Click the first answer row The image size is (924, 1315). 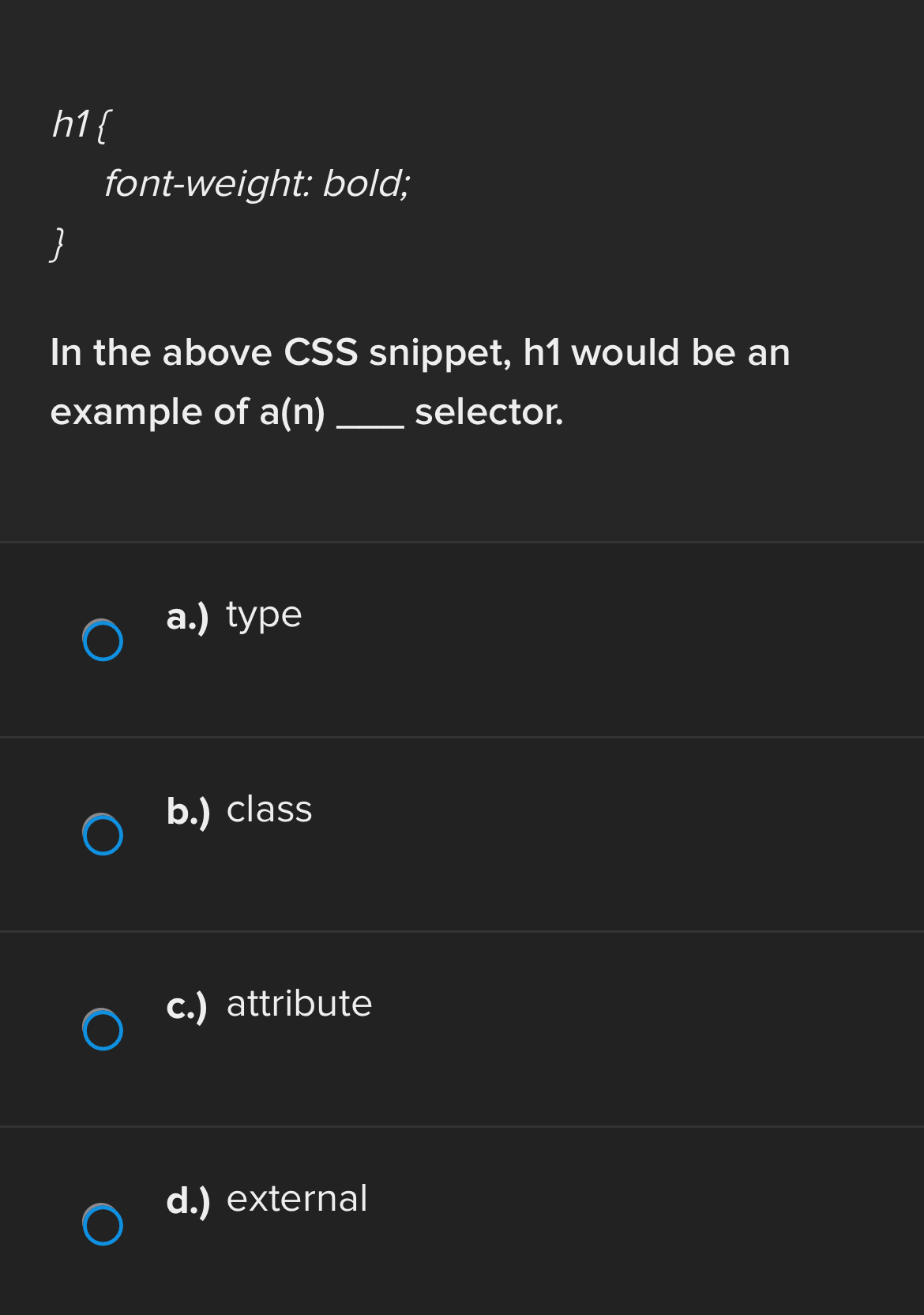click(x=462, y=640)
